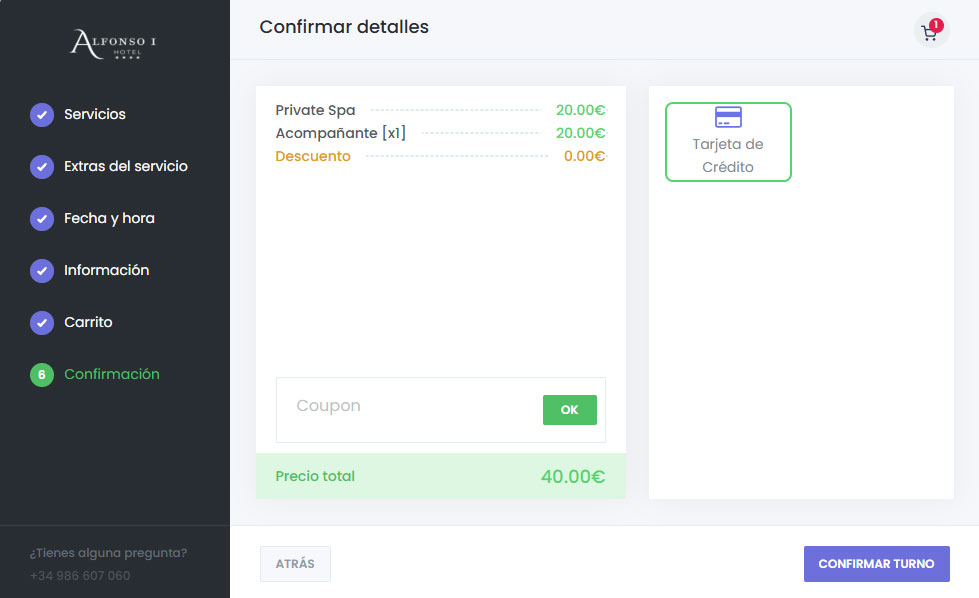Screen dimensions: 979x598
Task: Go to the Servicios step
Action: 95,115
